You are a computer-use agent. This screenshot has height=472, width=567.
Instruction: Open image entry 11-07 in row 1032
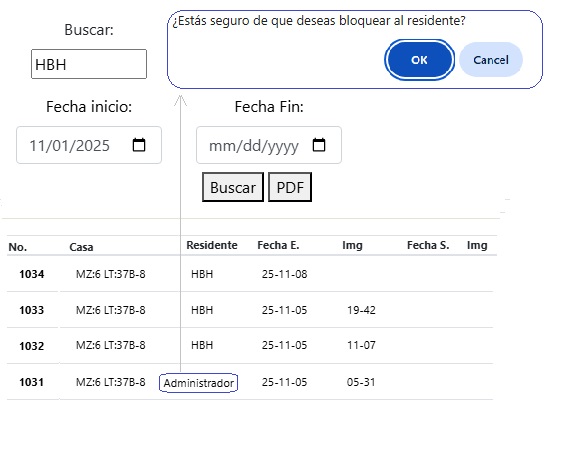point(361,345)
